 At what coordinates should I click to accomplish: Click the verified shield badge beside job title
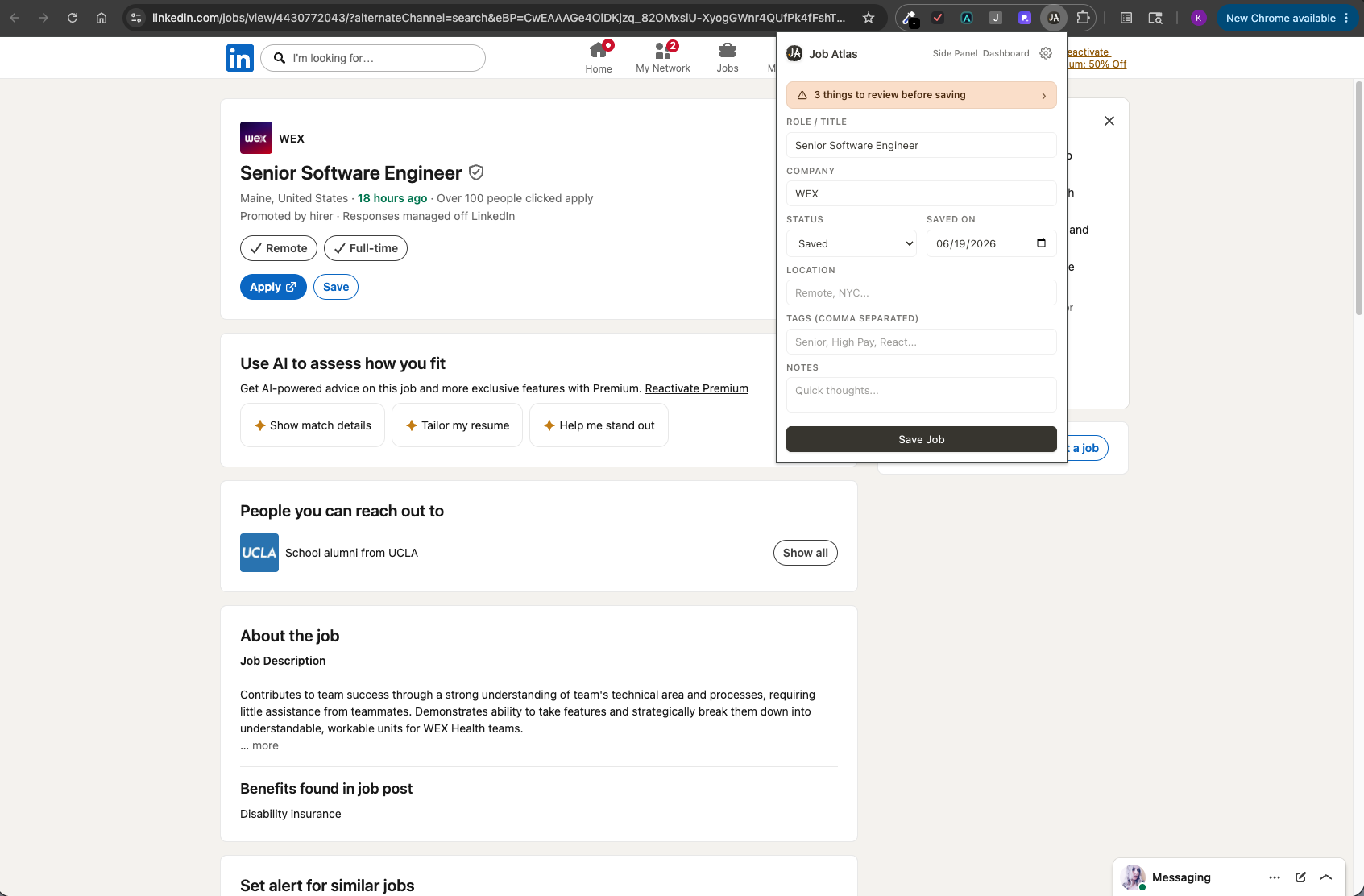[476, 172]
